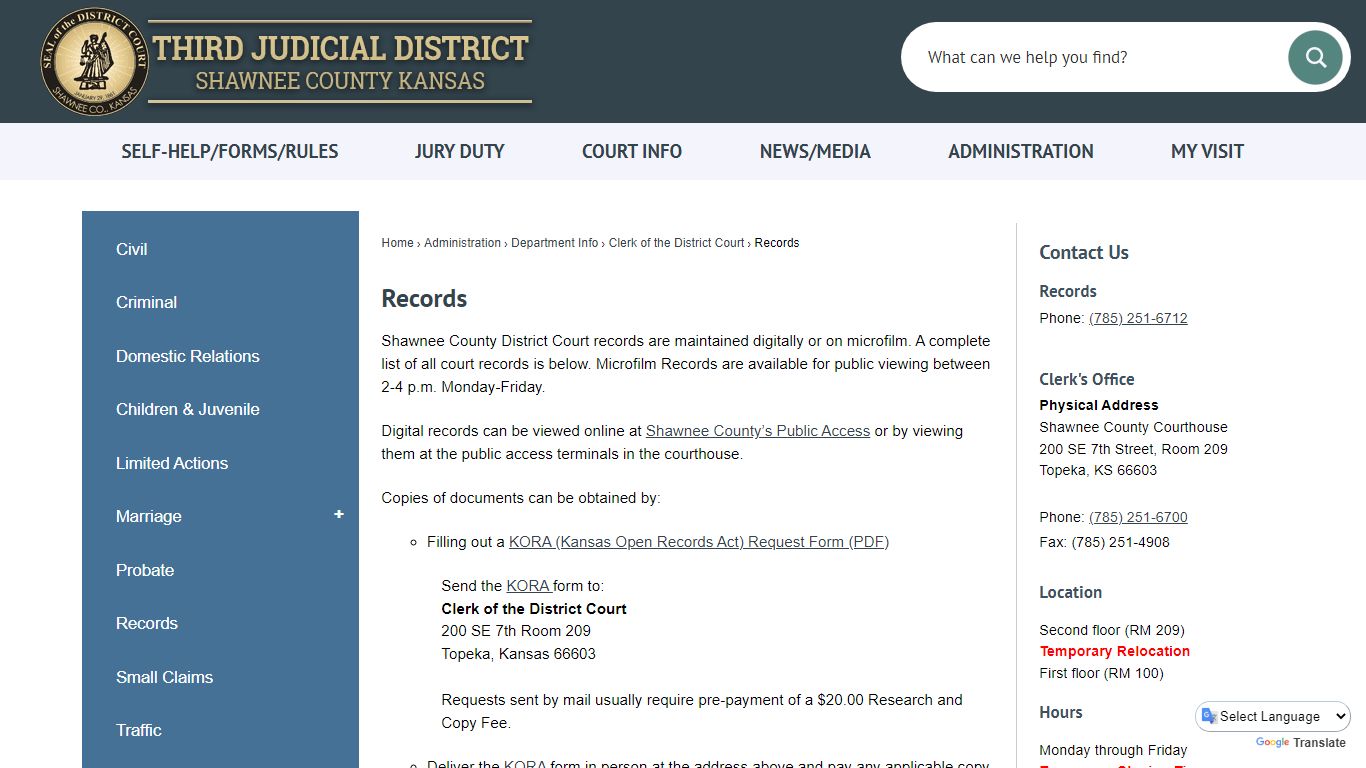This screenshot has height=768, width=1366.
Task: Click the Google Translate logo text
Action: (1300, 743)
